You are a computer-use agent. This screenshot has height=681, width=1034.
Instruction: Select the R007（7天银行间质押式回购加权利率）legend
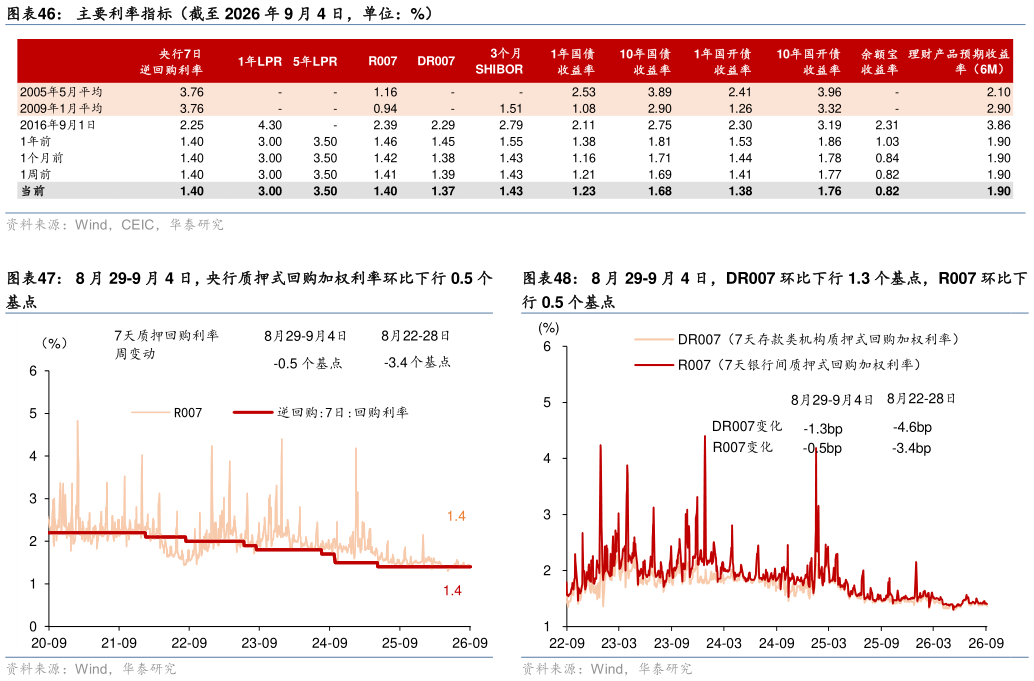tap(777, 365)
